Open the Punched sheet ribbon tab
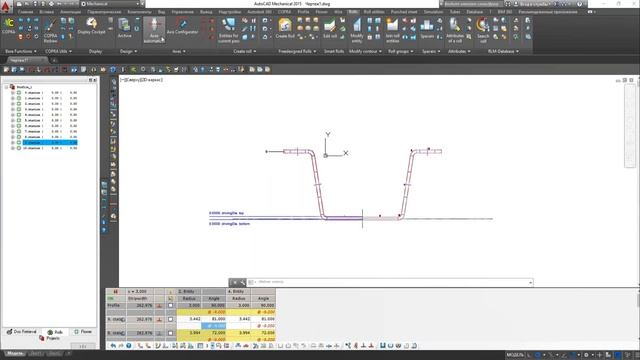 [404, 12]
